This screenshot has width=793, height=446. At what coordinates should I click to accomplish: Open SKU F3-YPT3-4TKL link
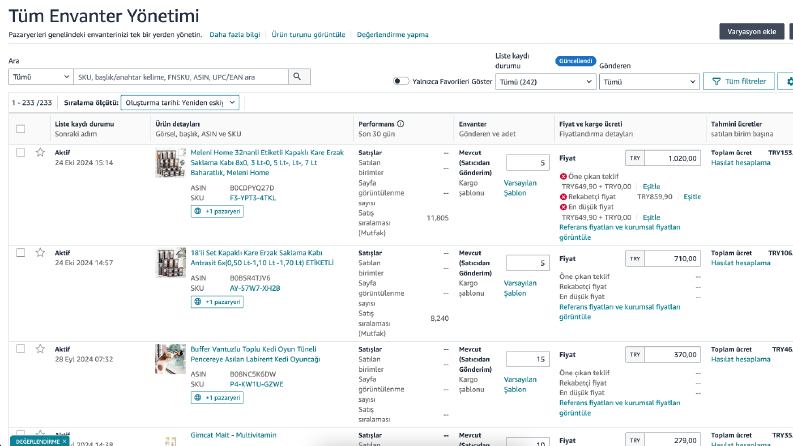(252, 198)
